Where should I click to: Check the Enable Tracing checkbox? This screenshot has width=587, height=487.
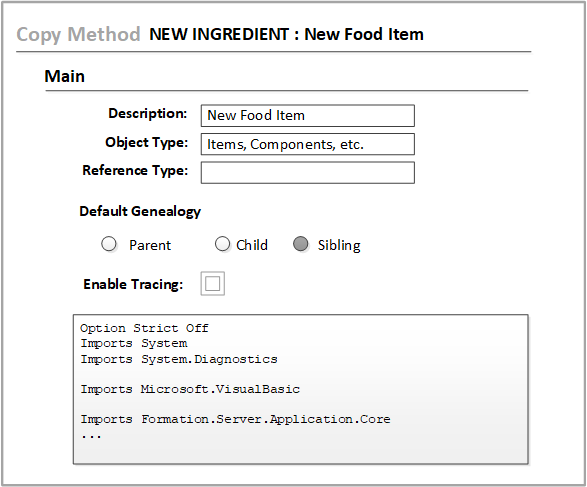[213, 283]
